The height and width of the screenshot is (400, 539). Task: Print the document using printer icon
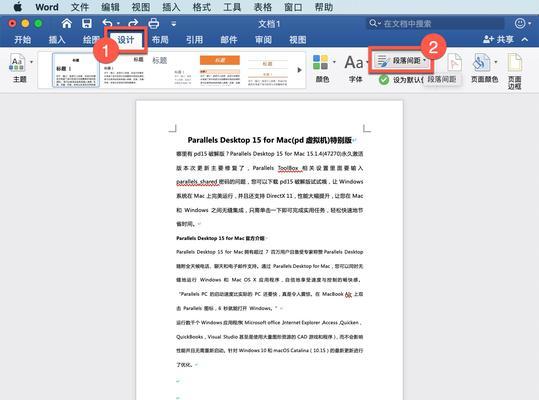click(x=153, y=23)
